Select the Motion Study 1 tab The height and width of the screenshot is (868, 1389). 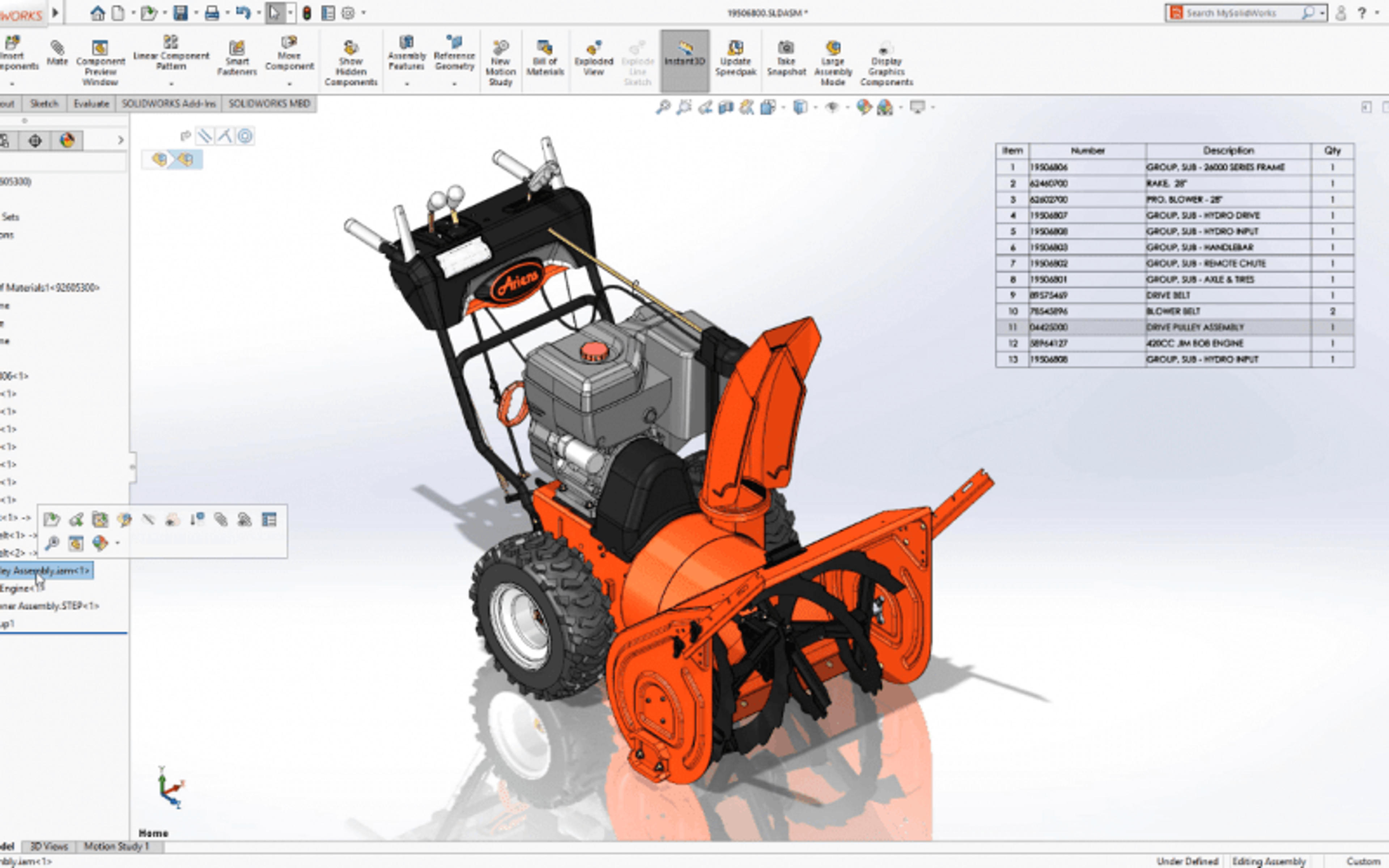(x=116, y=846)
